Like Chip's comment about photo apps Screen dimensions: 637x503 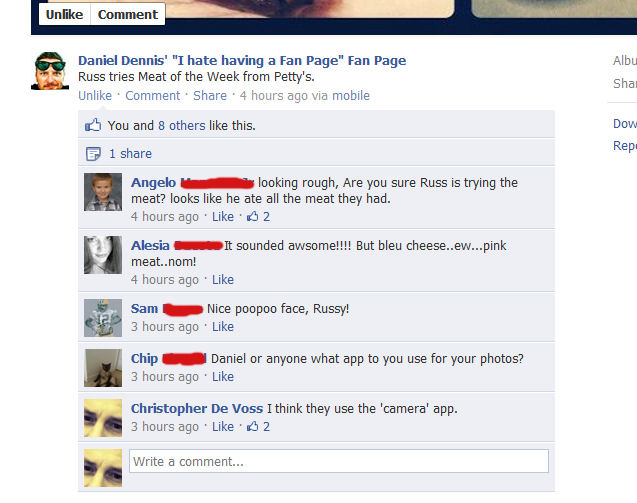(x=223, y=377)
